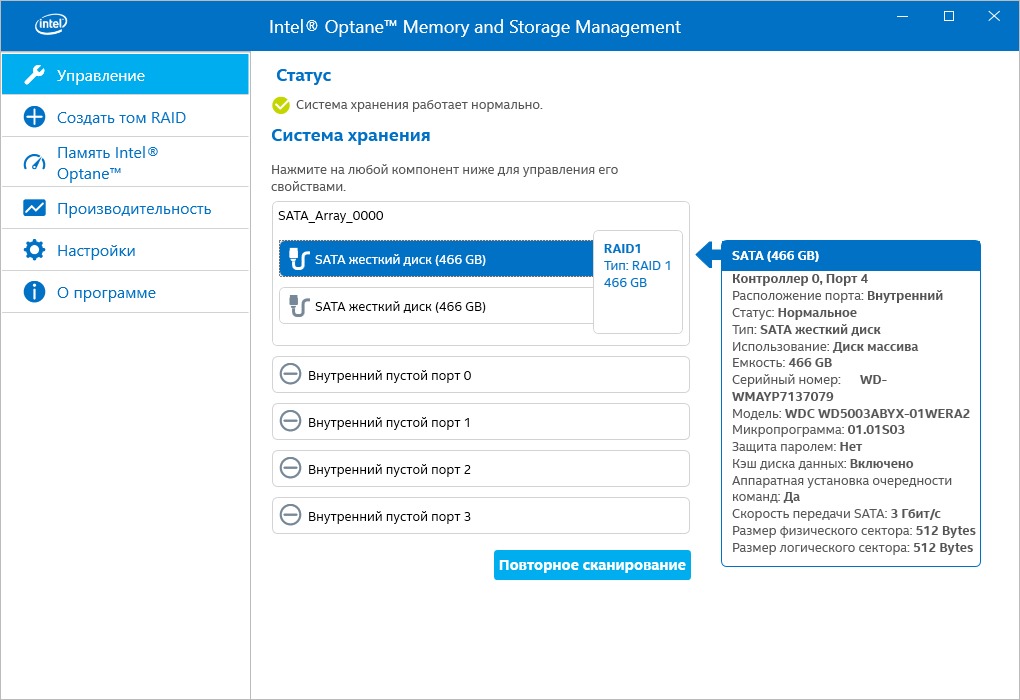Click the cable icon on the second SATA disk
Viewport: 1020px width, 700px height.
[296, 306]
